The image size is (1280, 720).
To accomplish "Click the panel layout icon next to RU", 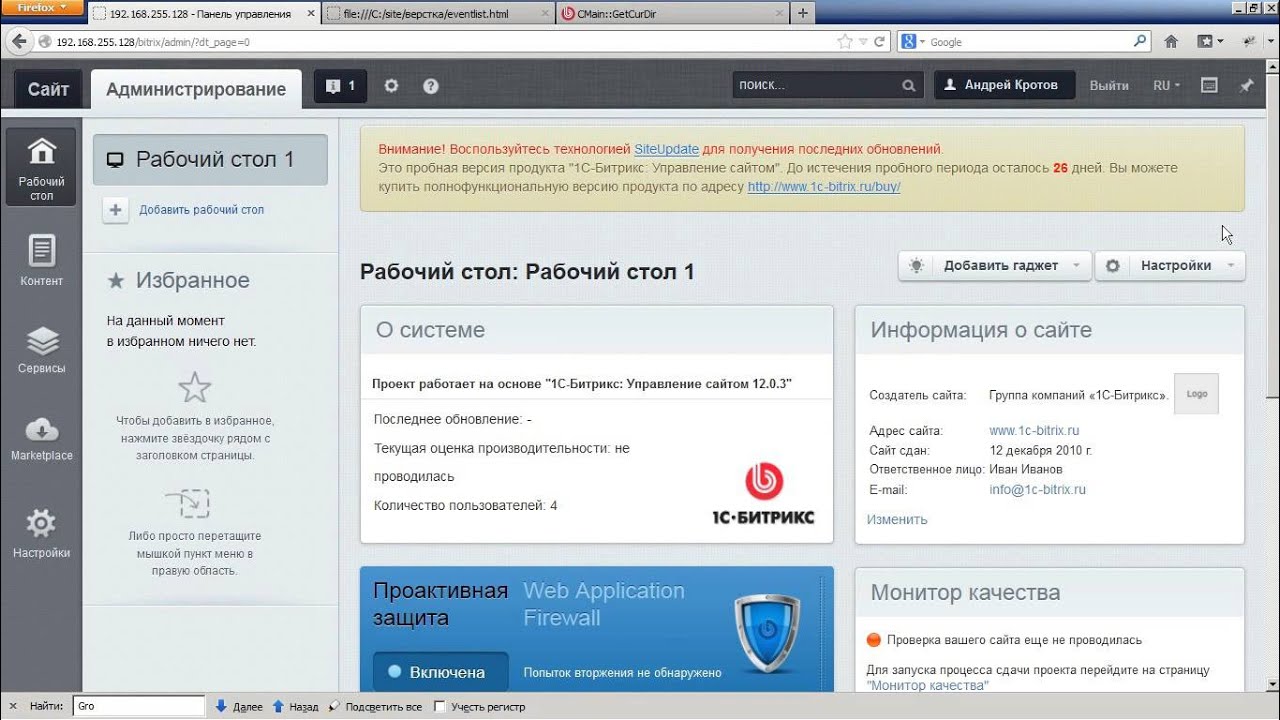I will (1209, 86).
